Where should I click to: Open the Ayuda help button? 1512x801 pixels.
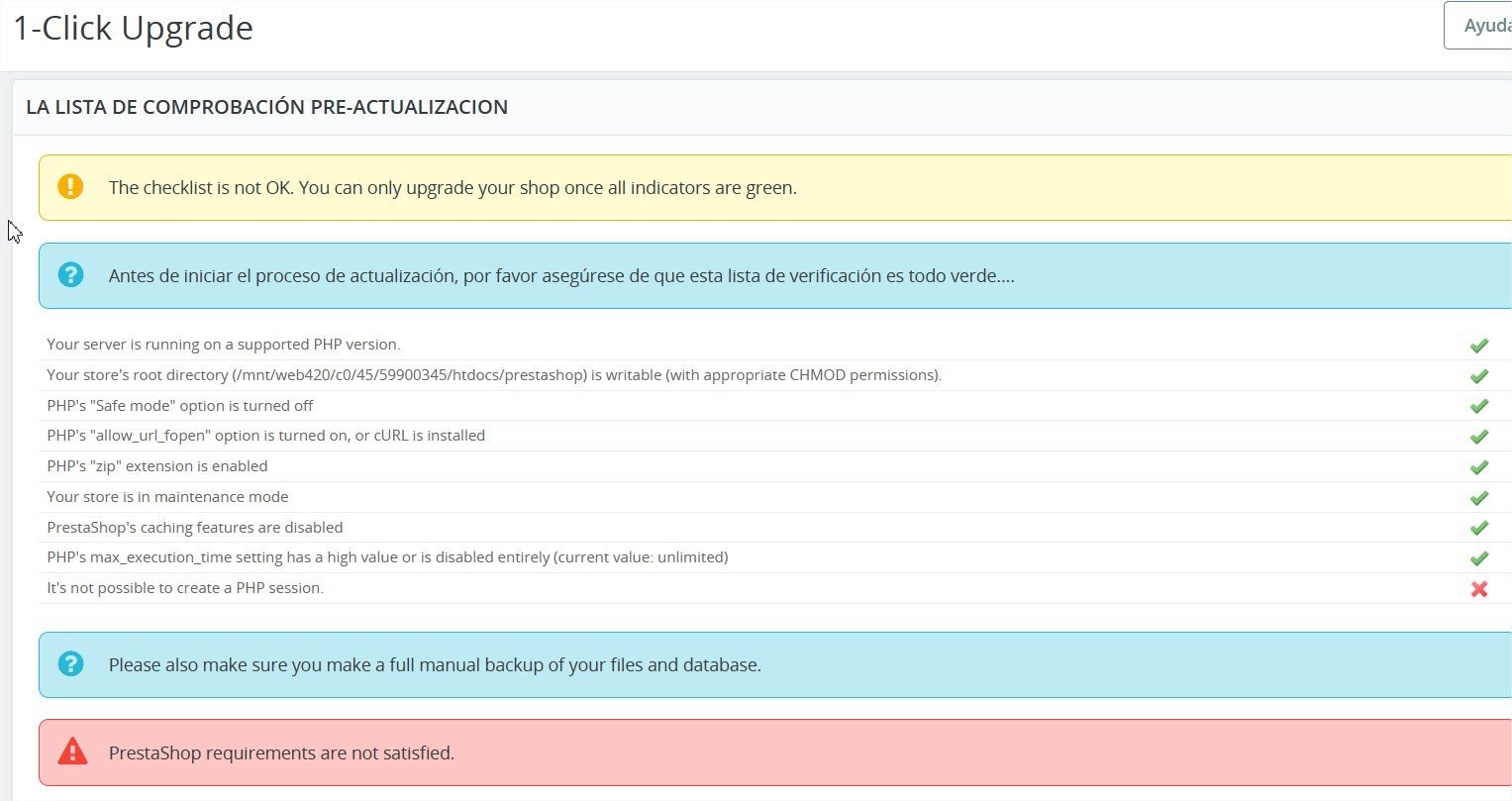point(1478,26)
